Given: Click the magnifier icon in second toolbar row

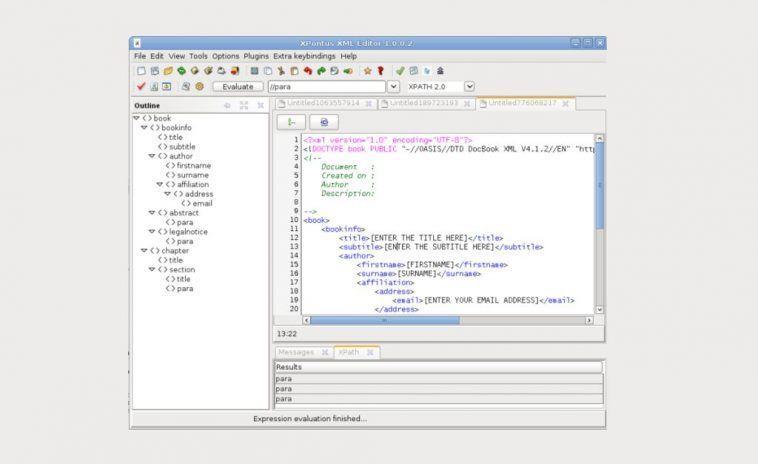Looking at the screenshot, I should point(186,87).
